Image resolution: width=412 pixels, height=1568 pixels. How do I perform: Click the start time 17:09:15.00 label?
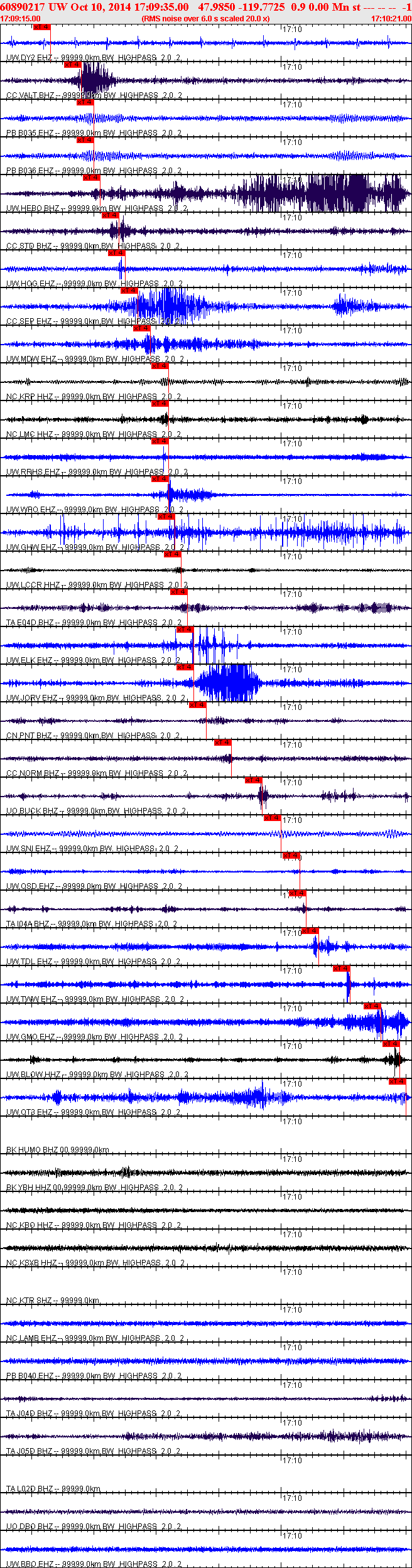pos(21,19)
